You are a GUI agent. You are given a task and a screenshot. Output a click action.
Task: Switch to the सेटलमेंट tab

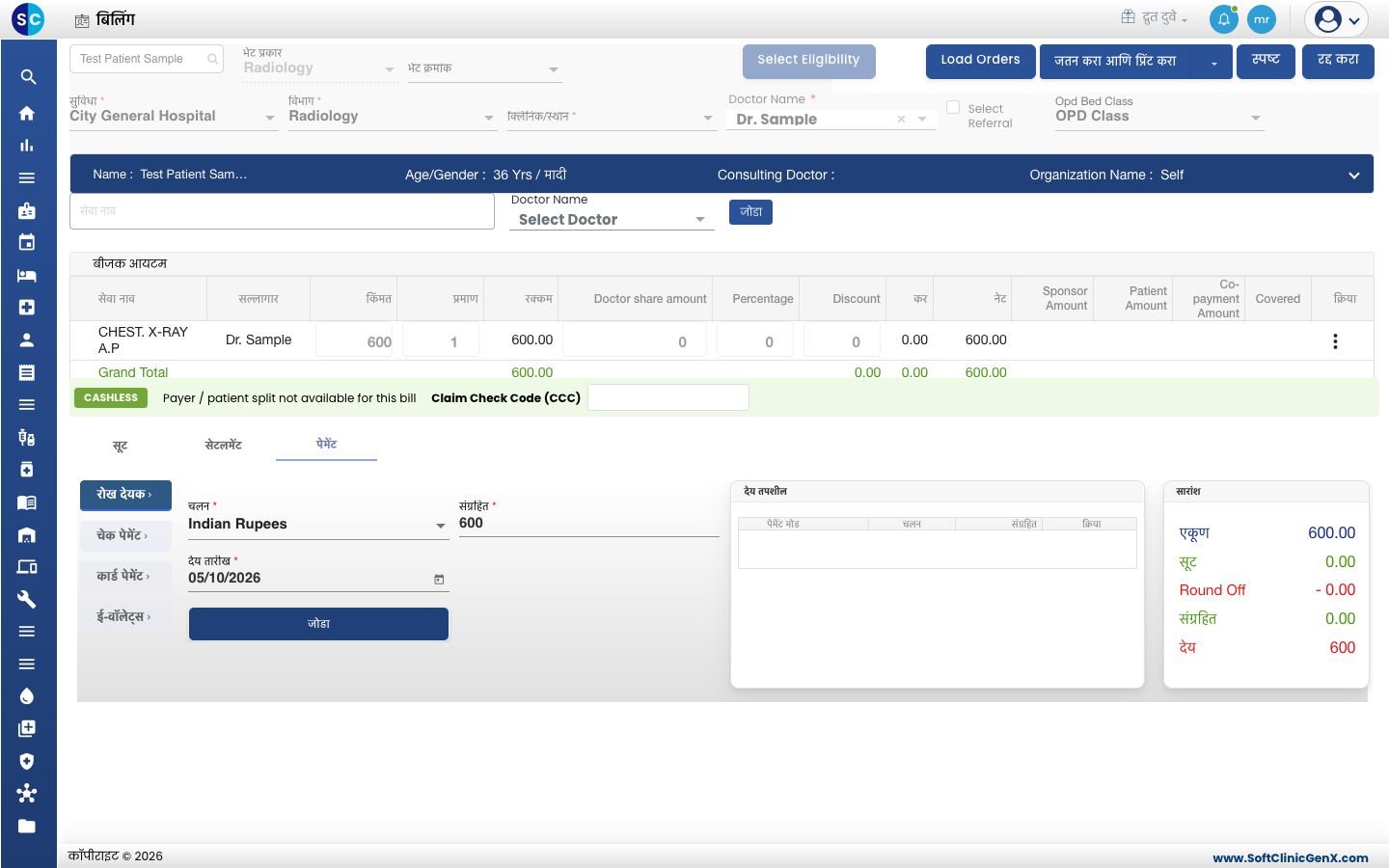(x=224, y=446)
